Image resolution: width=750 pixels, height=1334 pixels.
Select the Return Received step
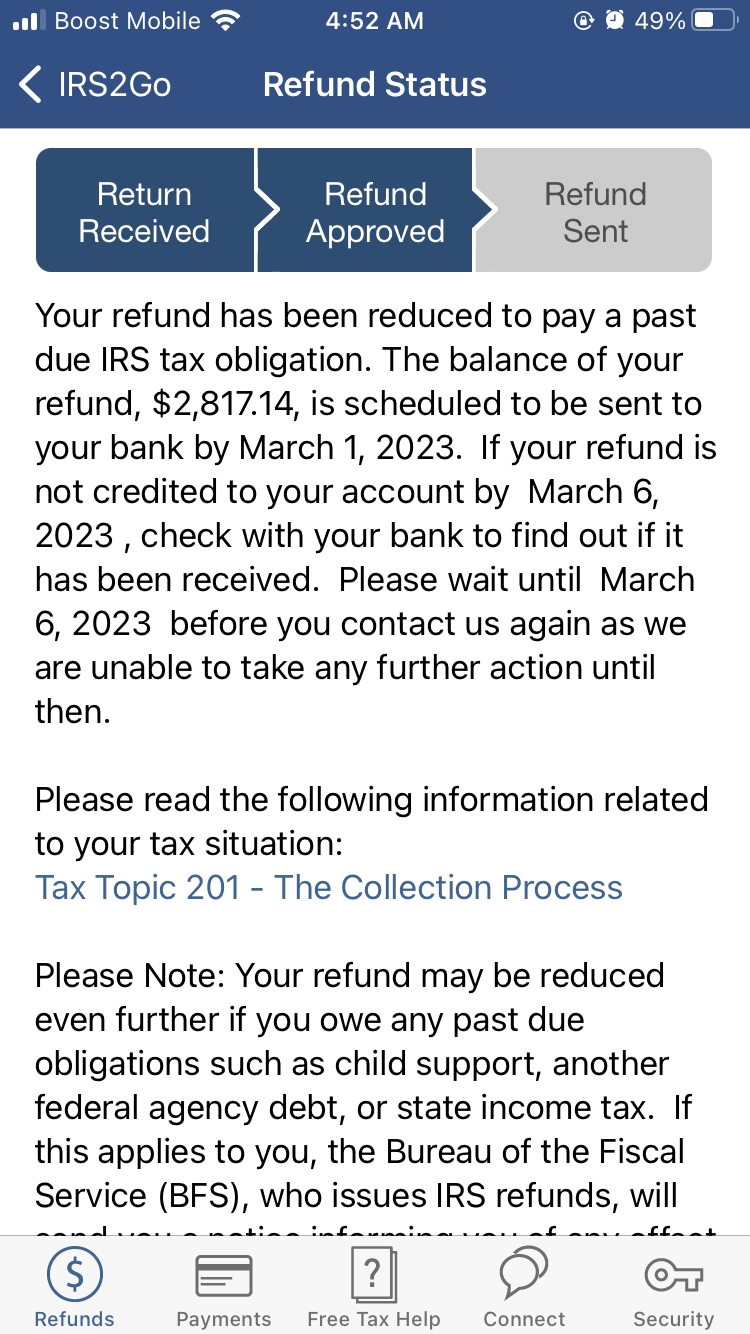(144, 209)
